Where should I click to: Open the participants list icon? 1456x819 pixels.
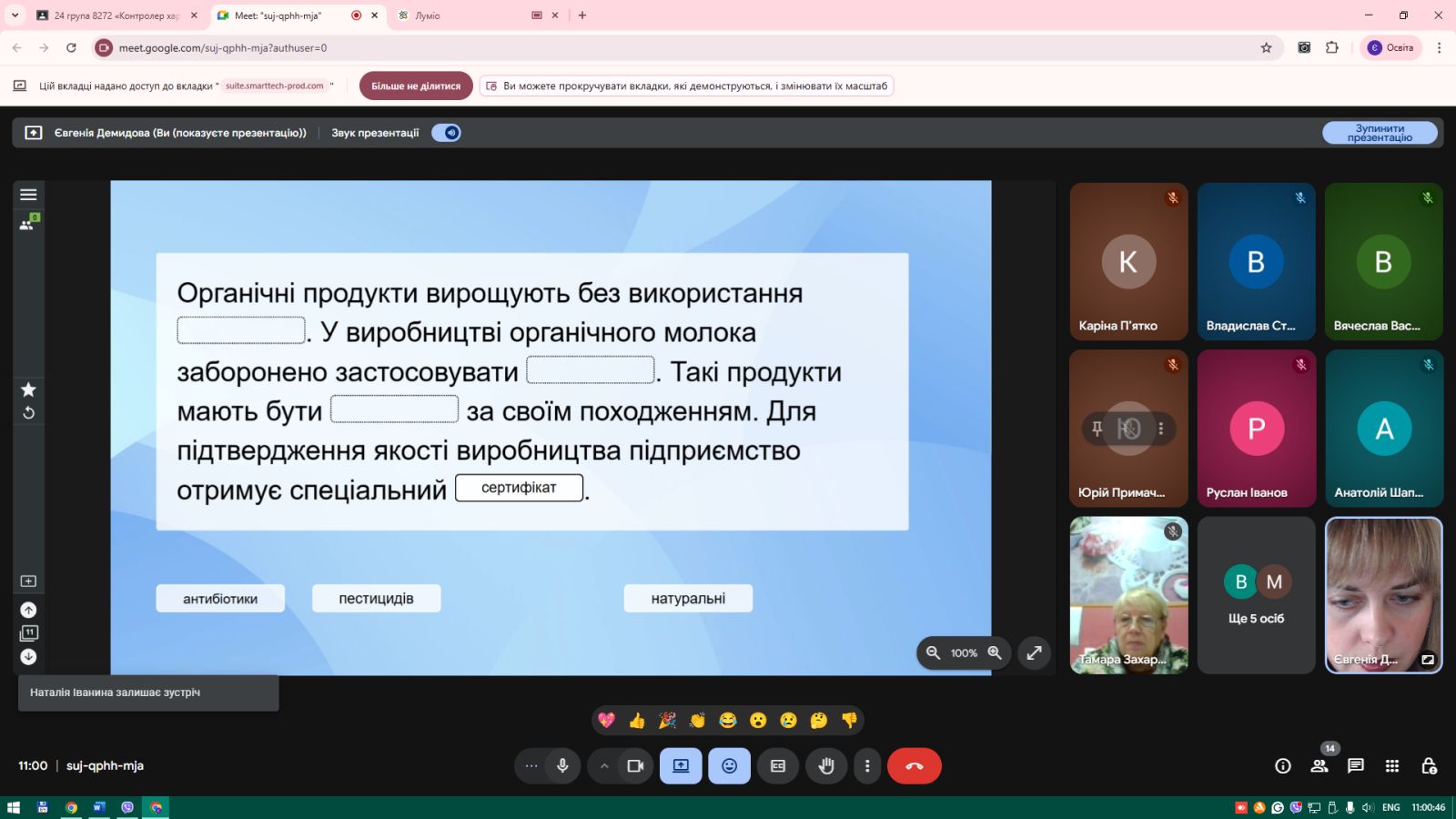[1319, 766]
